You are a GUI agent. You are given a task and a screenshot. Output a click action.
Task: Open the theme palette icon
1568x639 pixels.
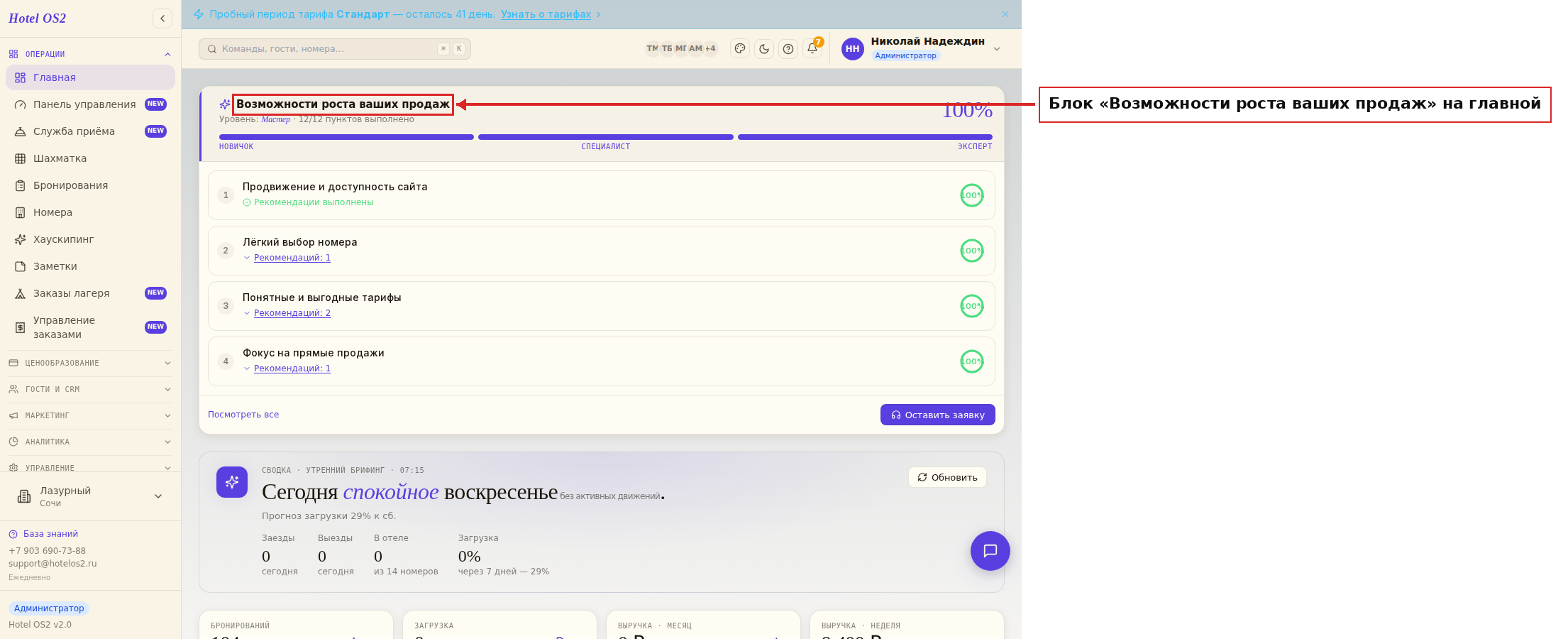(x=740, y=49)
